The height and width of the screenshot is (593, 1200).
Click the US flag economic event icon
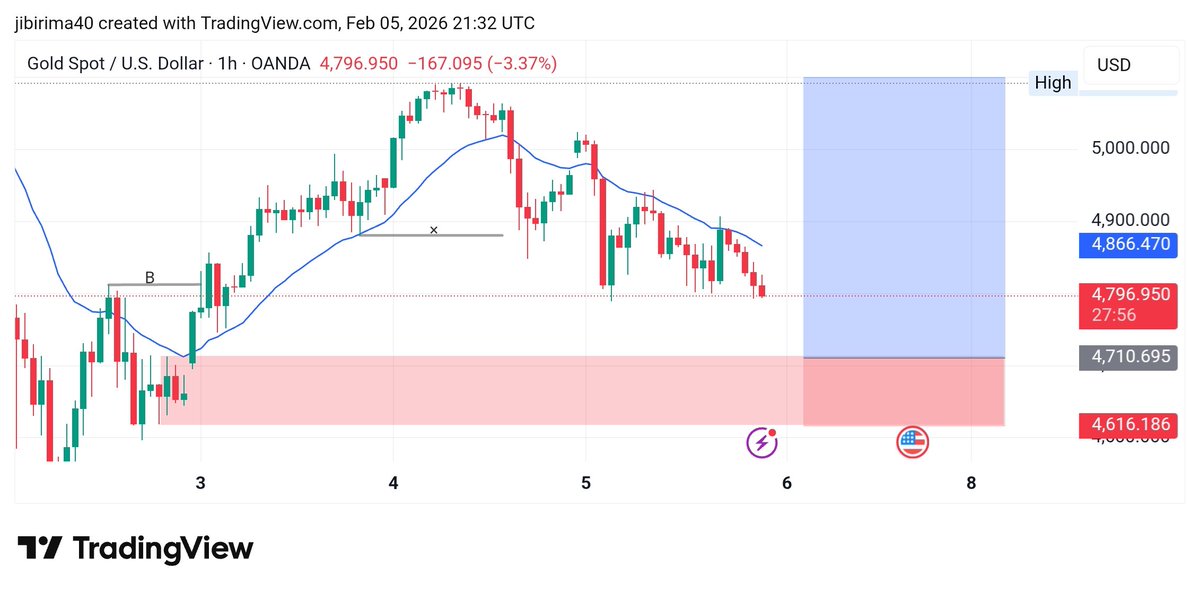point(912,442)
